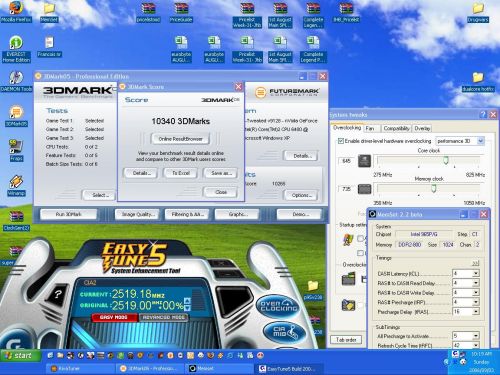
Task: Open the RAS# to CAS# Read Delay dropdown
Action: click(476, 283)
